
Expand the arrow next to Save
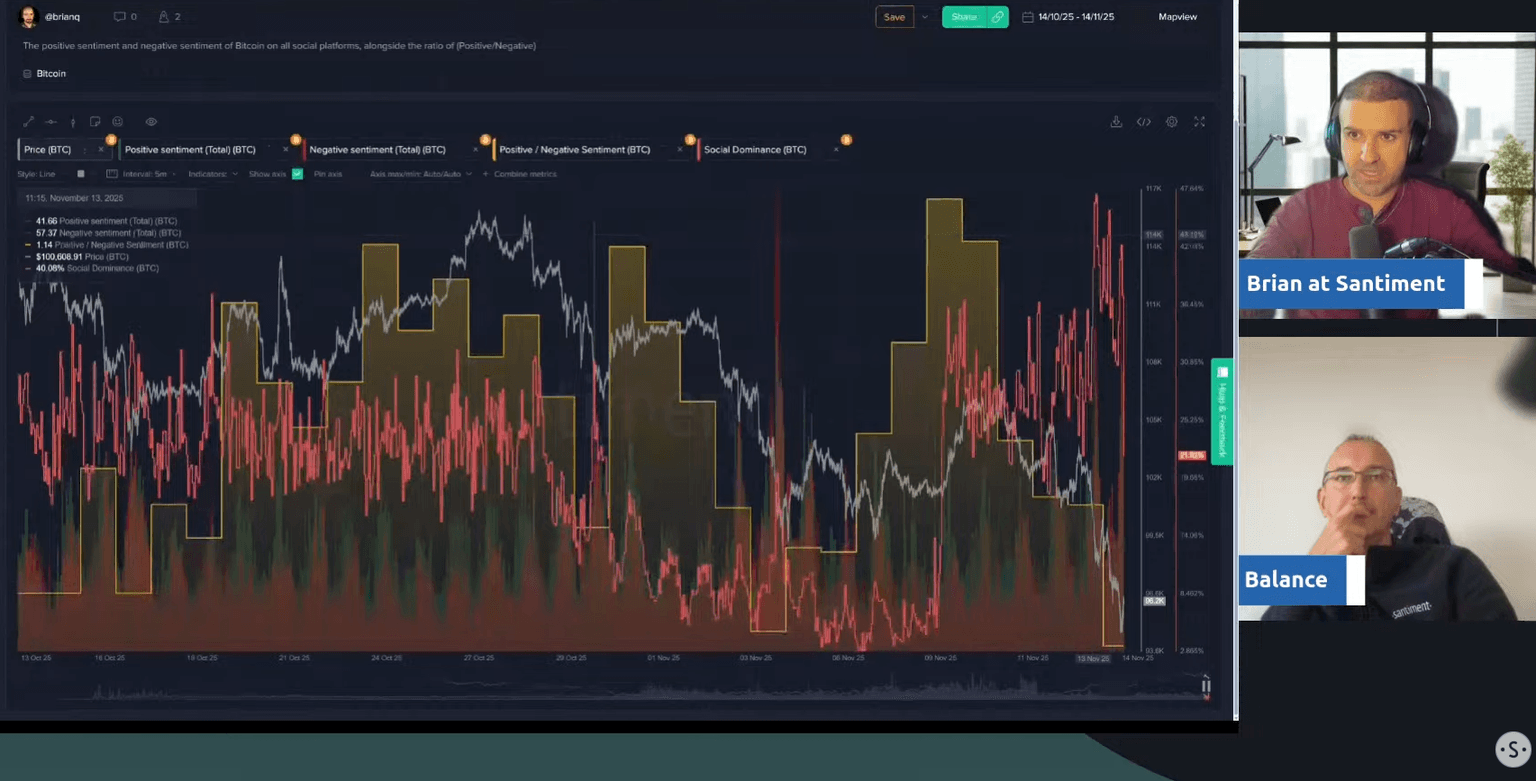pyautogui.click(x=925, y=17)
